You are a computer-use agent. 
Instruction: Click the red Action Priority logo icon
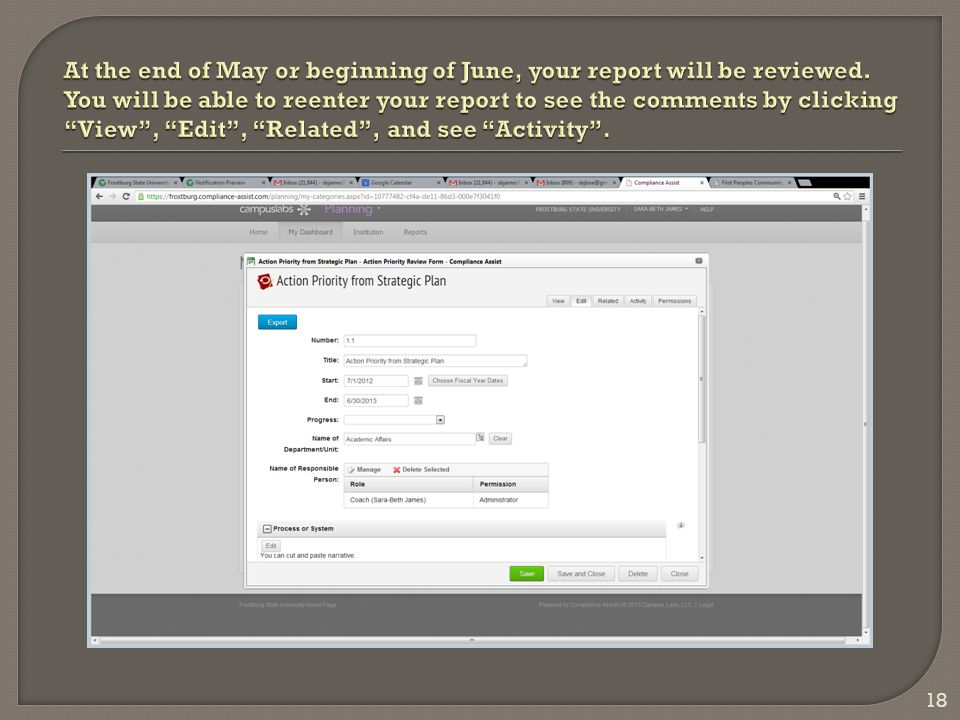click(264, 282)
